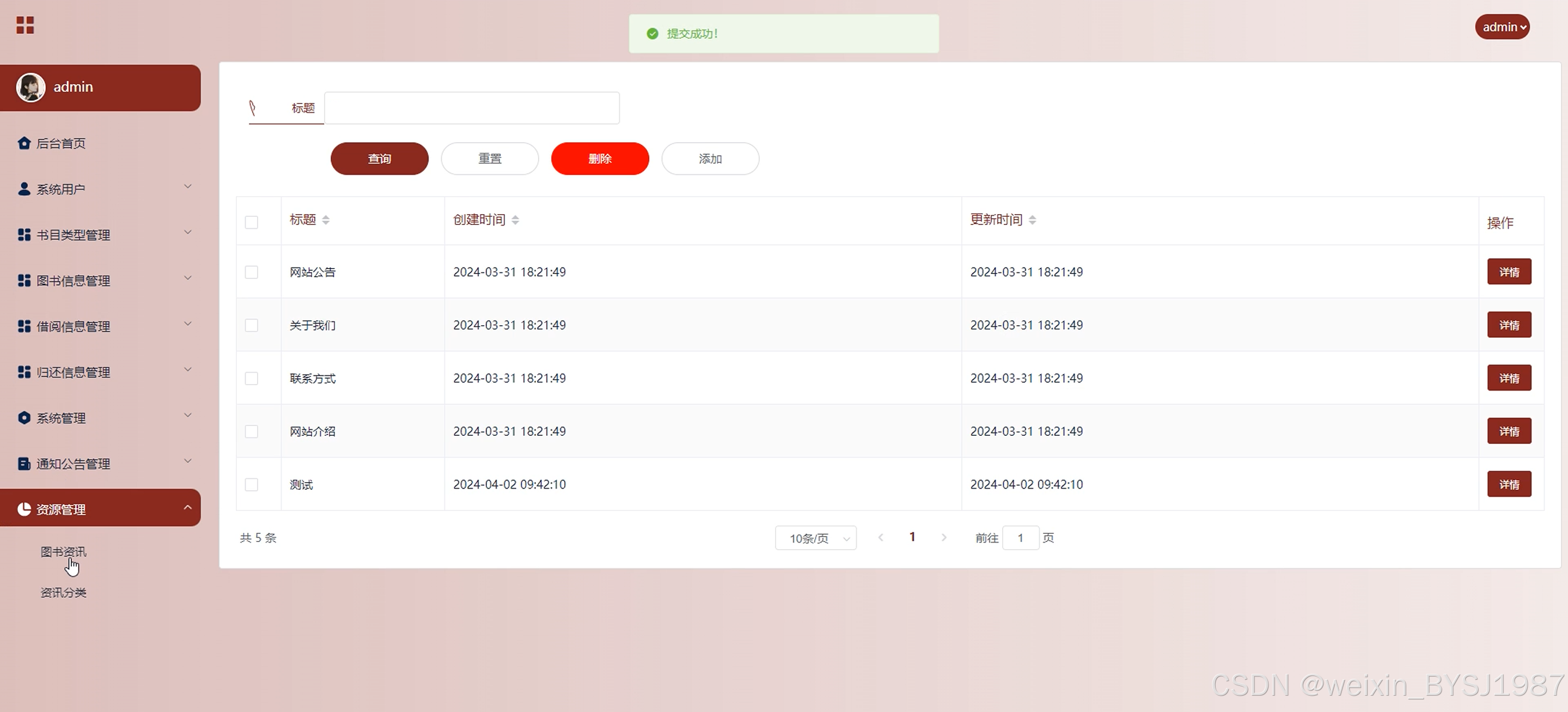Click the document icon beside 通知公告管理
The width and height of the screenshot is (1568, 712).
(24, 464)
